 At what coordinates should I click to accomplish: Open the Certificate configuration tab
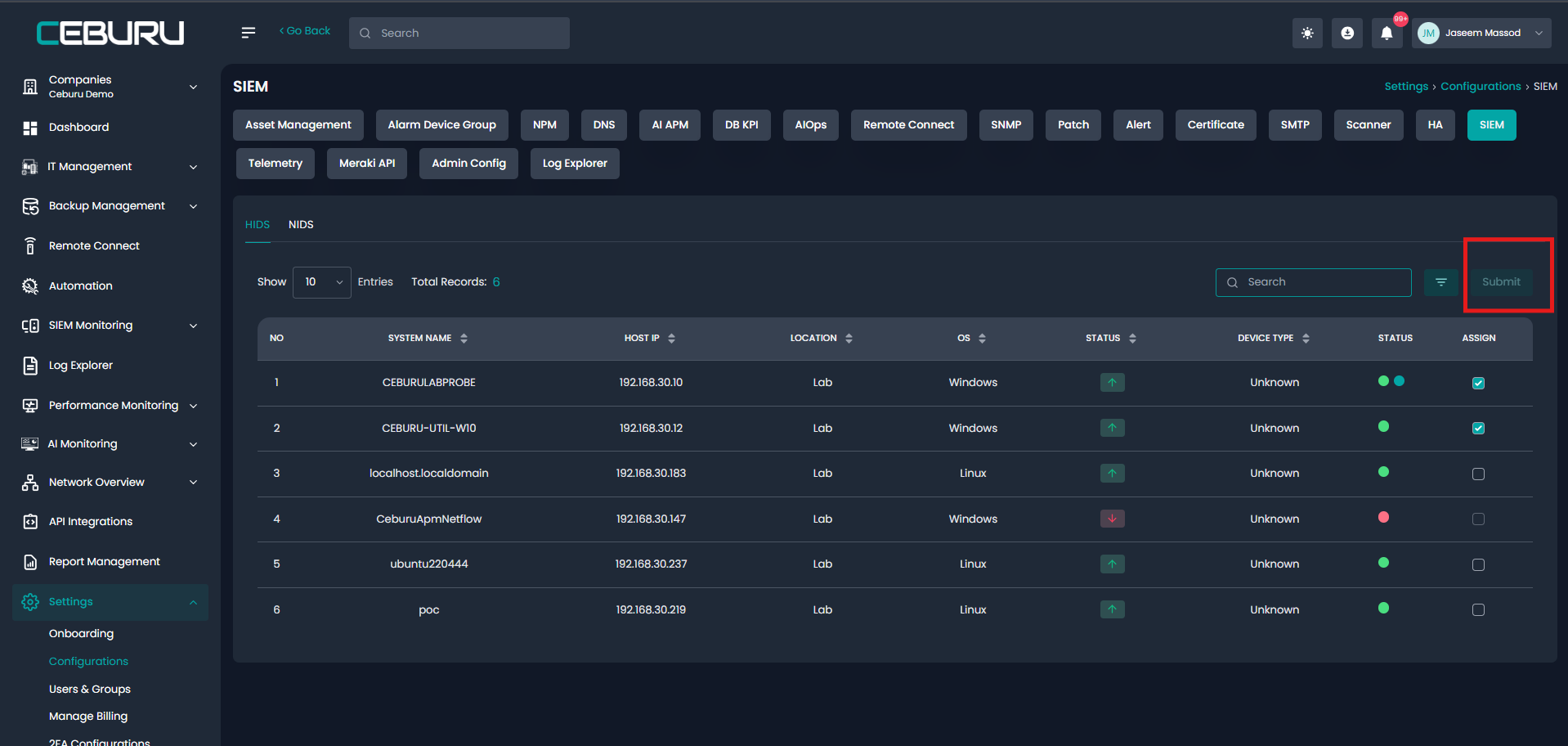(1216, 125)
